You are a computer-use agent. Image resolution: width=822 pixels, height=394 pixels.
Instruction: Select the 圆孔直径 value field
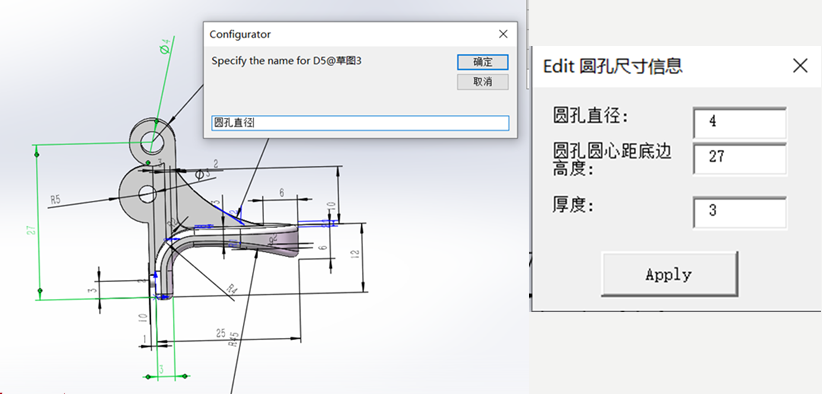click(740, 122)
